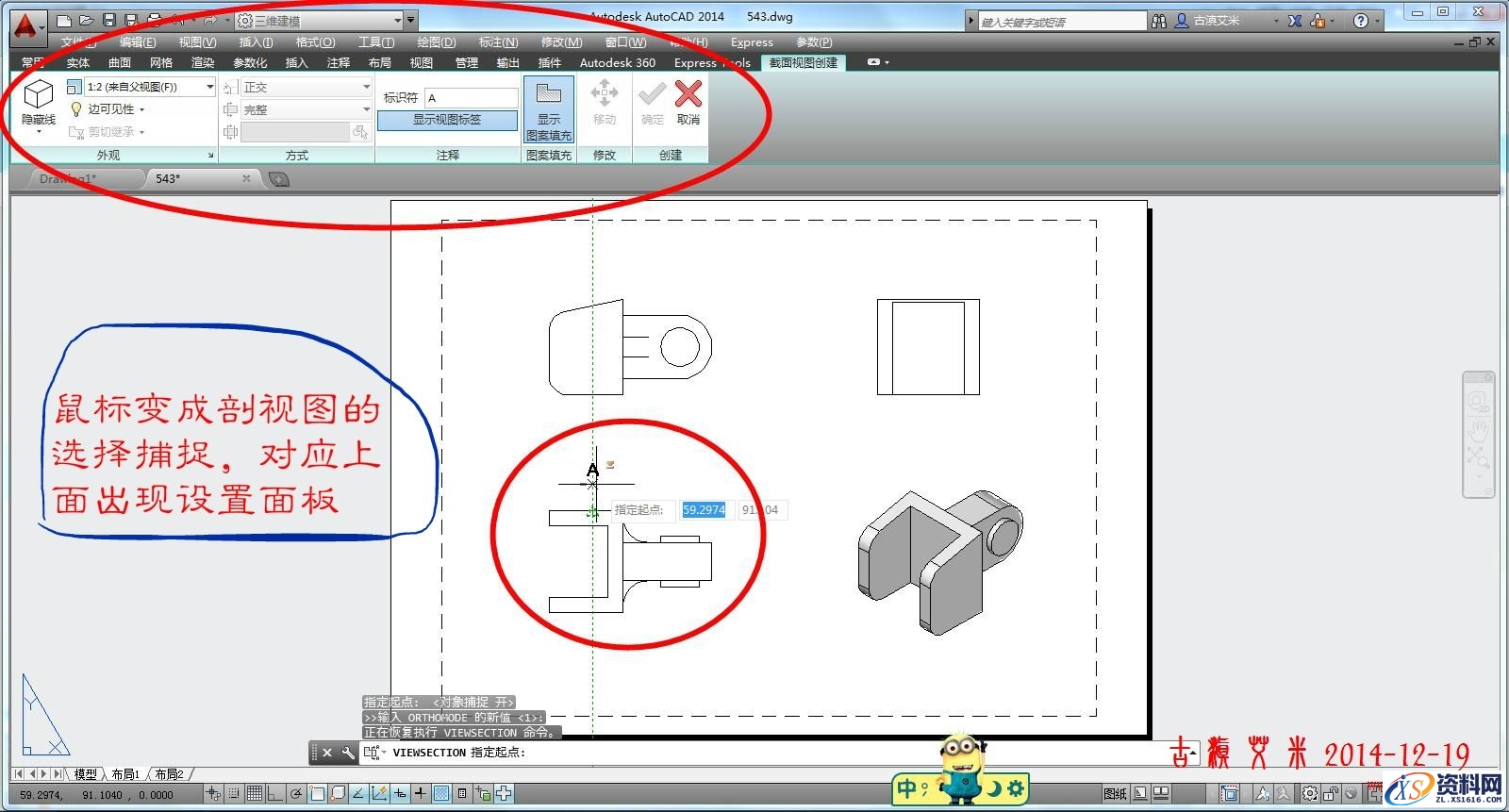Open the 绘图(D) menu
1509x812 pixels.
click(x=436, y=42)
